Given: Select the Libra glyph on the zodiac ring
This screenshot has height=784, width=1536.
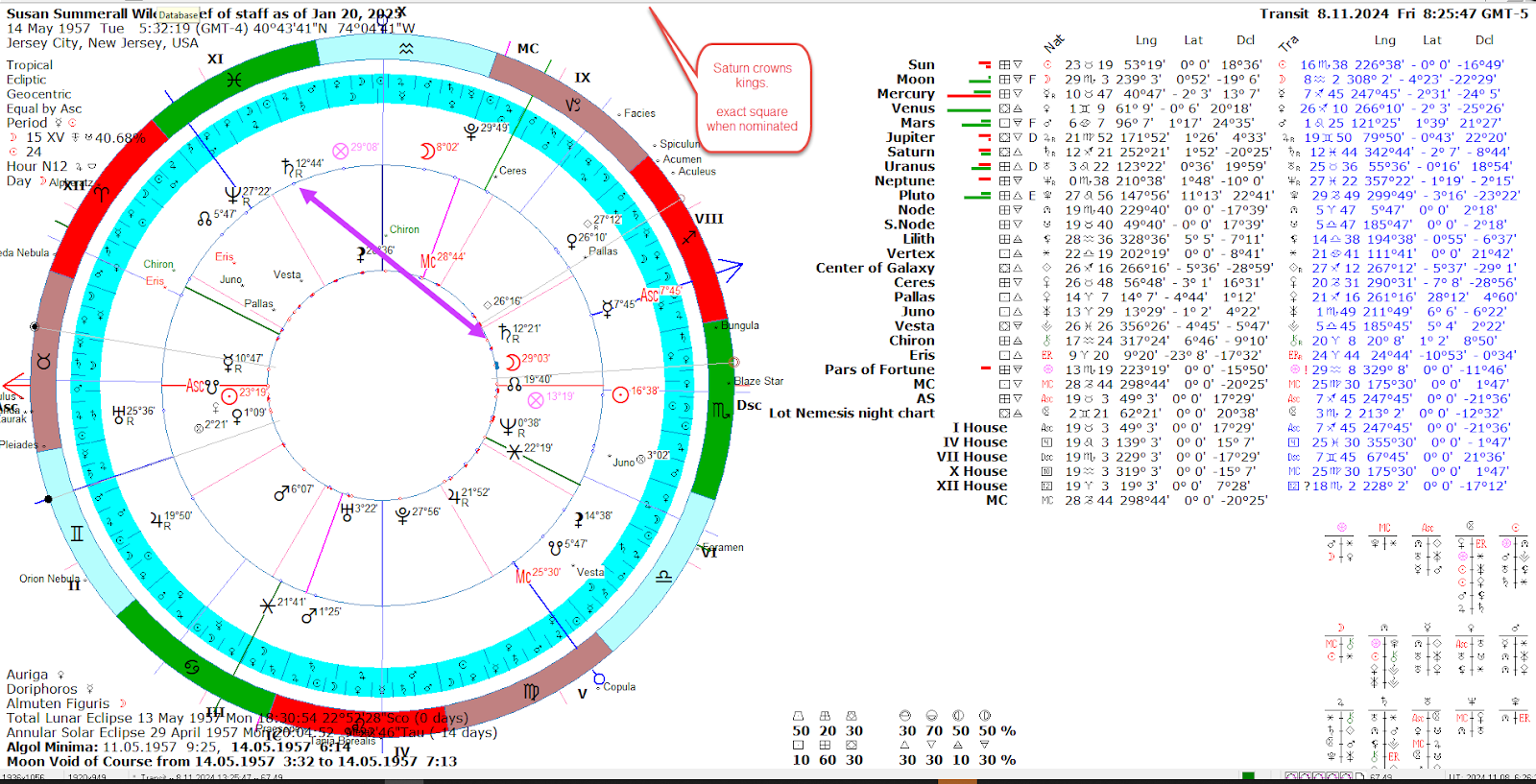Looking at the screenshot, I should click(x=663, y=577).
